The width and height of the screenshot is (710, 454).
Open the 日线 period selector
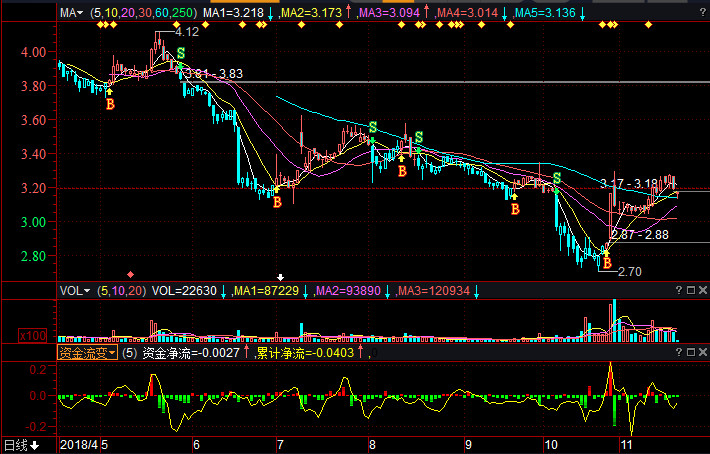click(x=21, y=445)
